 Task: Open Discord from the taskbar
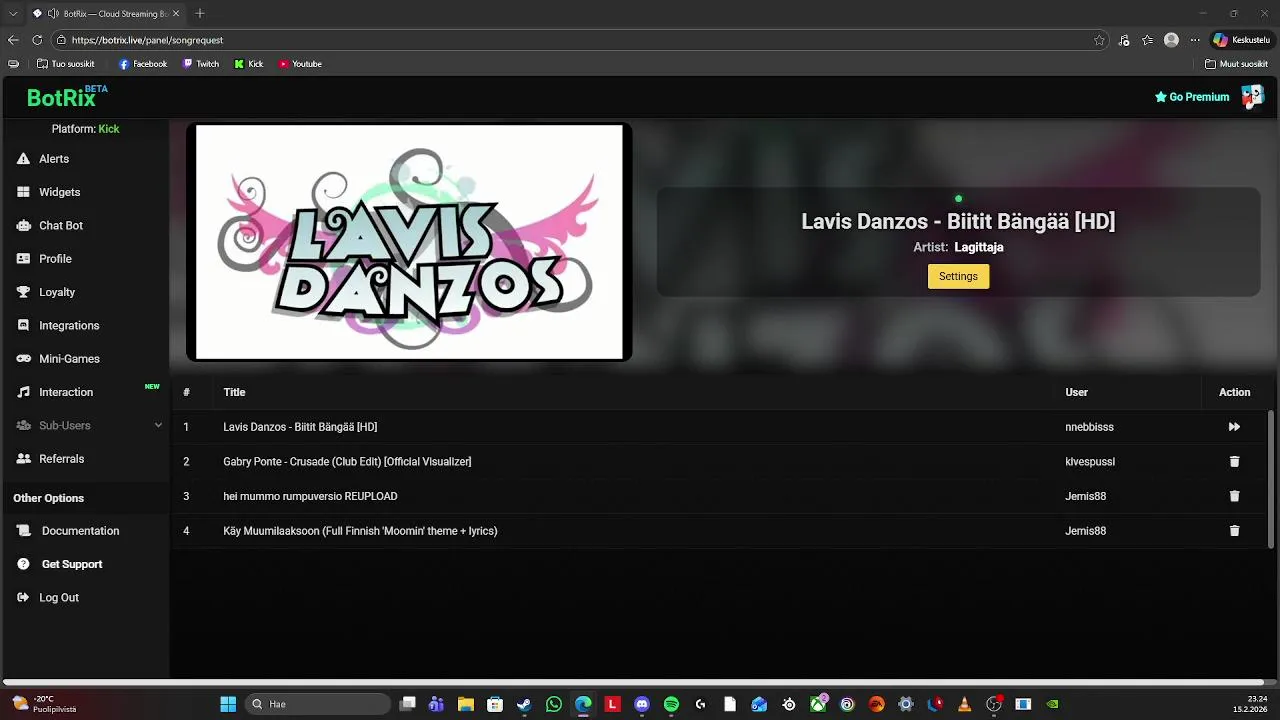[642, 704]
